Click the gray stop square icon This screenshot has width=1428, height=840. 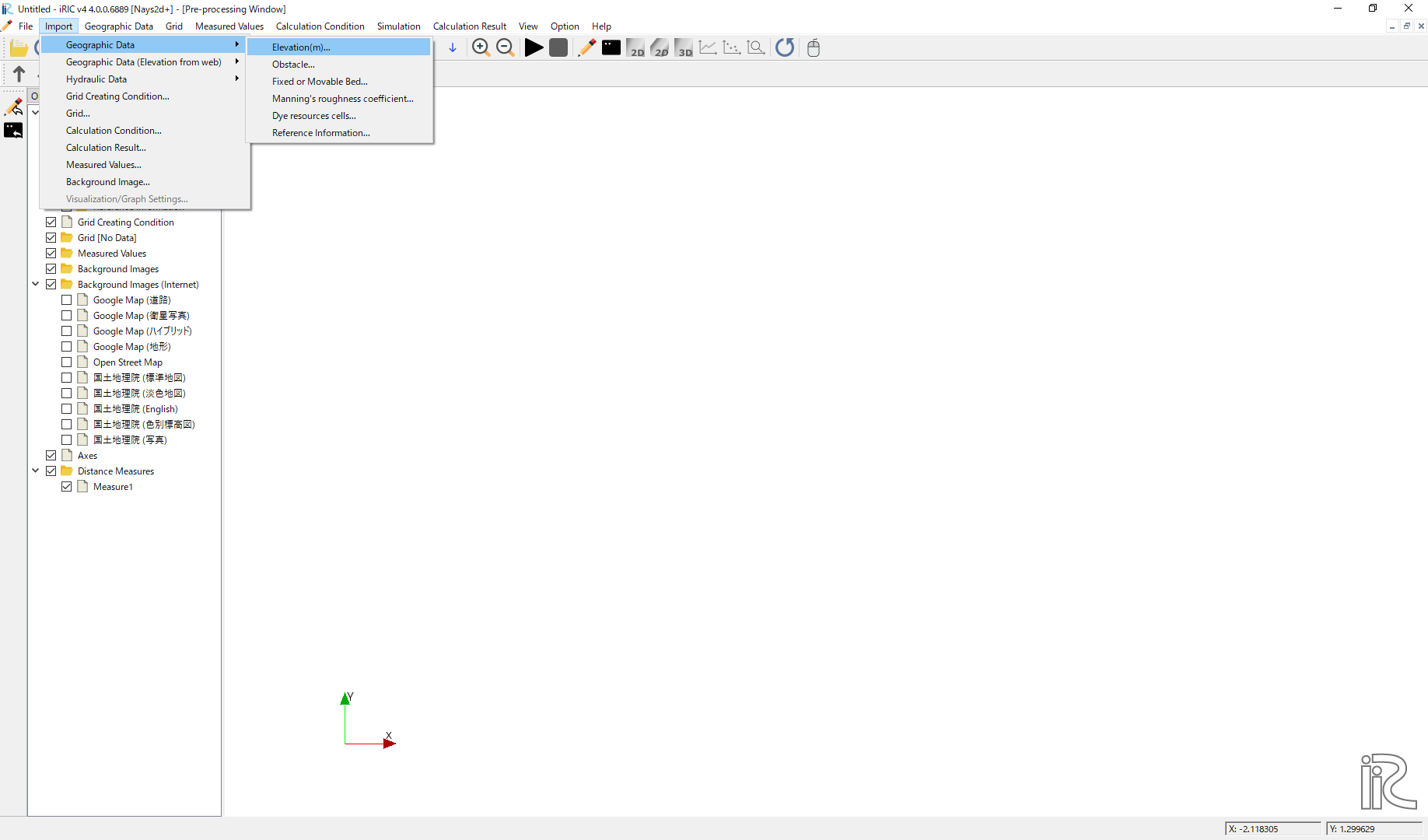click(x=558, y=47)
